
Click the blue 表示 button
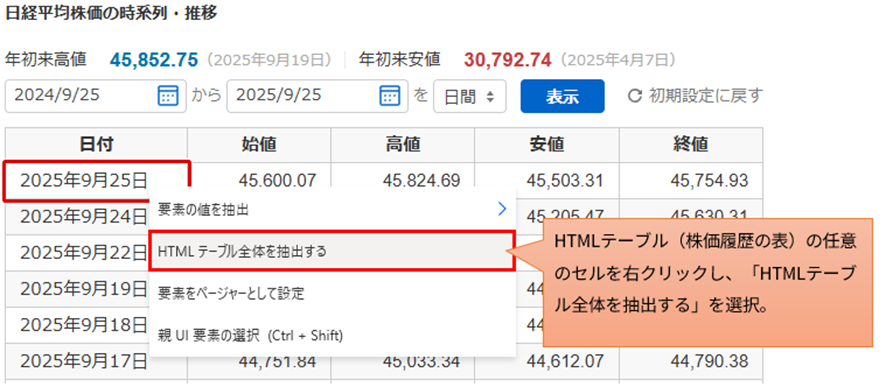(x=562, y=96)
